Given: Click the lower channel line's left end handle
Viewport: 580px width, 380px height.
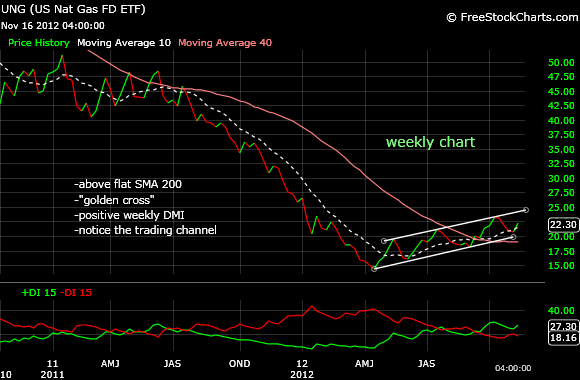Looking at the screenshot, I should tap(374, 269).
